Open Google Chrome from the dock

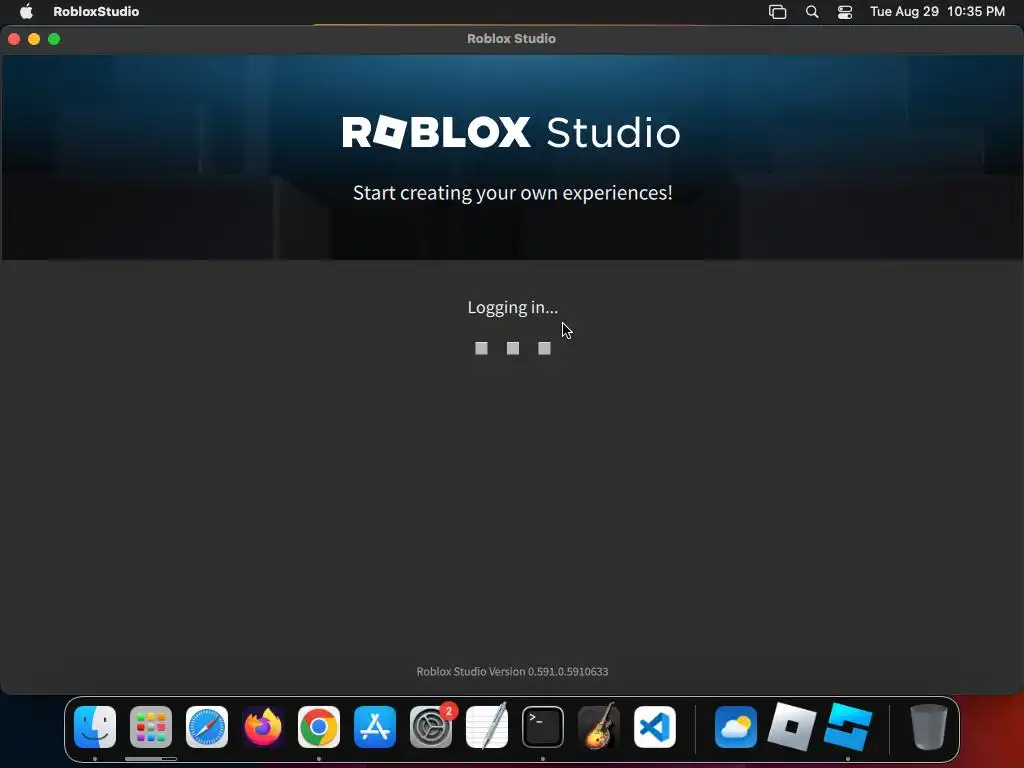pyautogui.click(x=319, y=727)
